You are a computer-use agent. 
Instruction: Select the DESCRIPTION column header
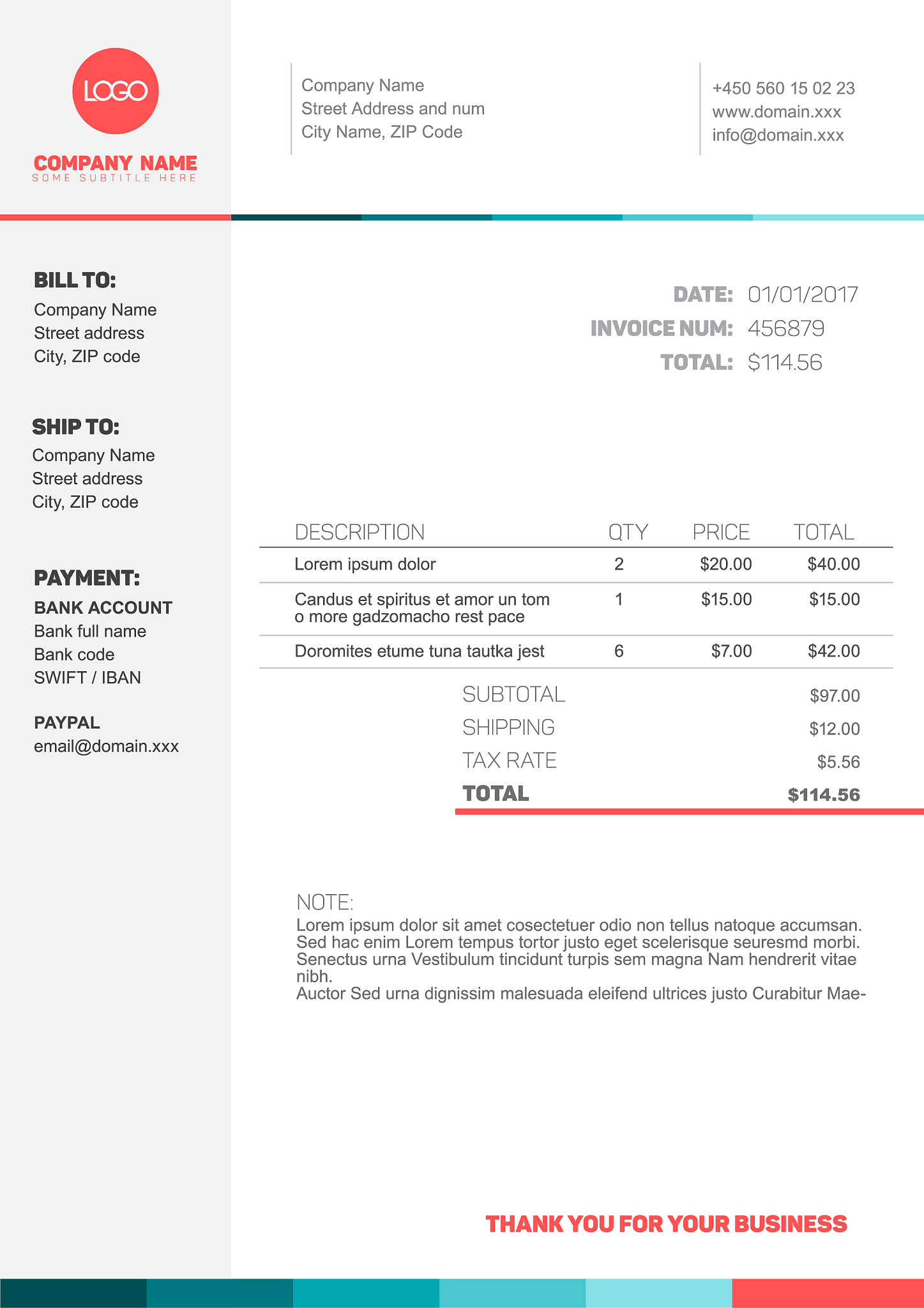(x=360, y=532)
